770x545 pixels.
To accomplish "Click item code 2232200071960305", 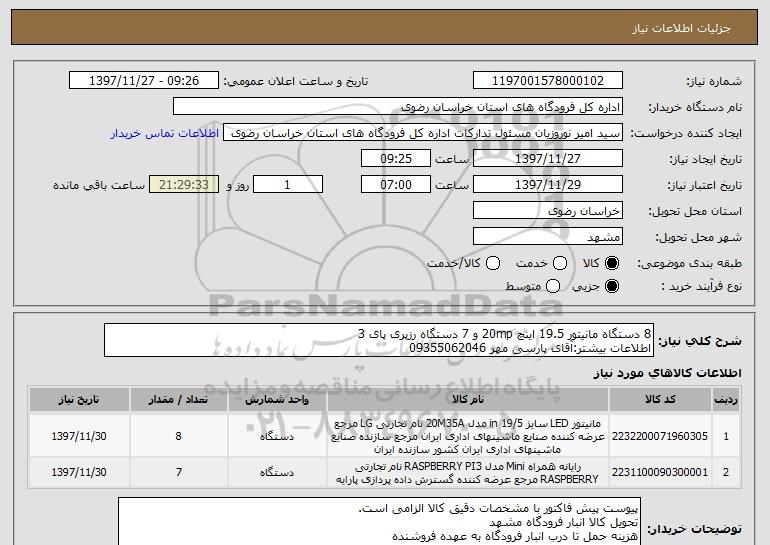I will coord(660,436).
